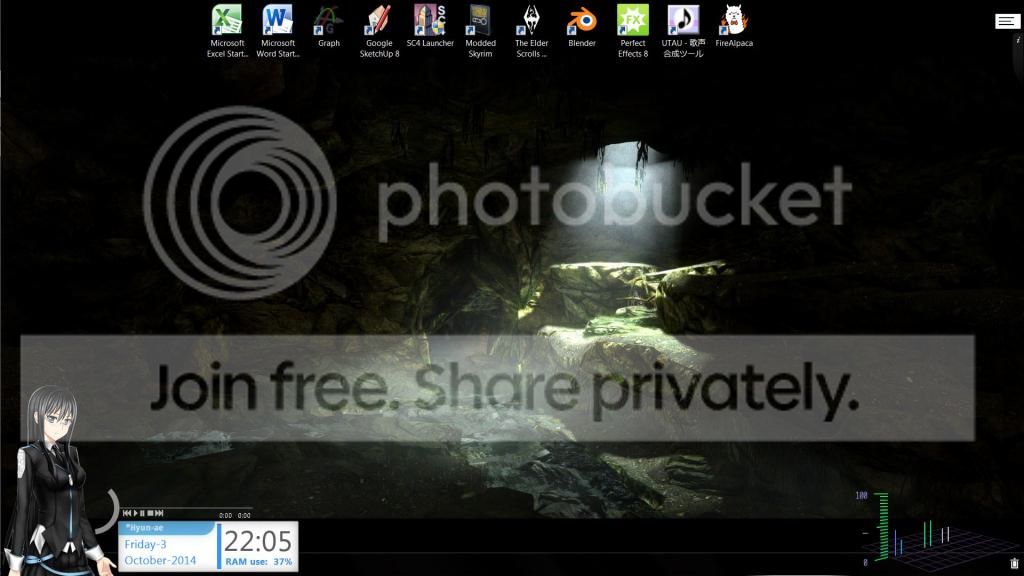1024x576 pixels.
Task: Launch Google SketchUp 8
Action: coord(379,31)
